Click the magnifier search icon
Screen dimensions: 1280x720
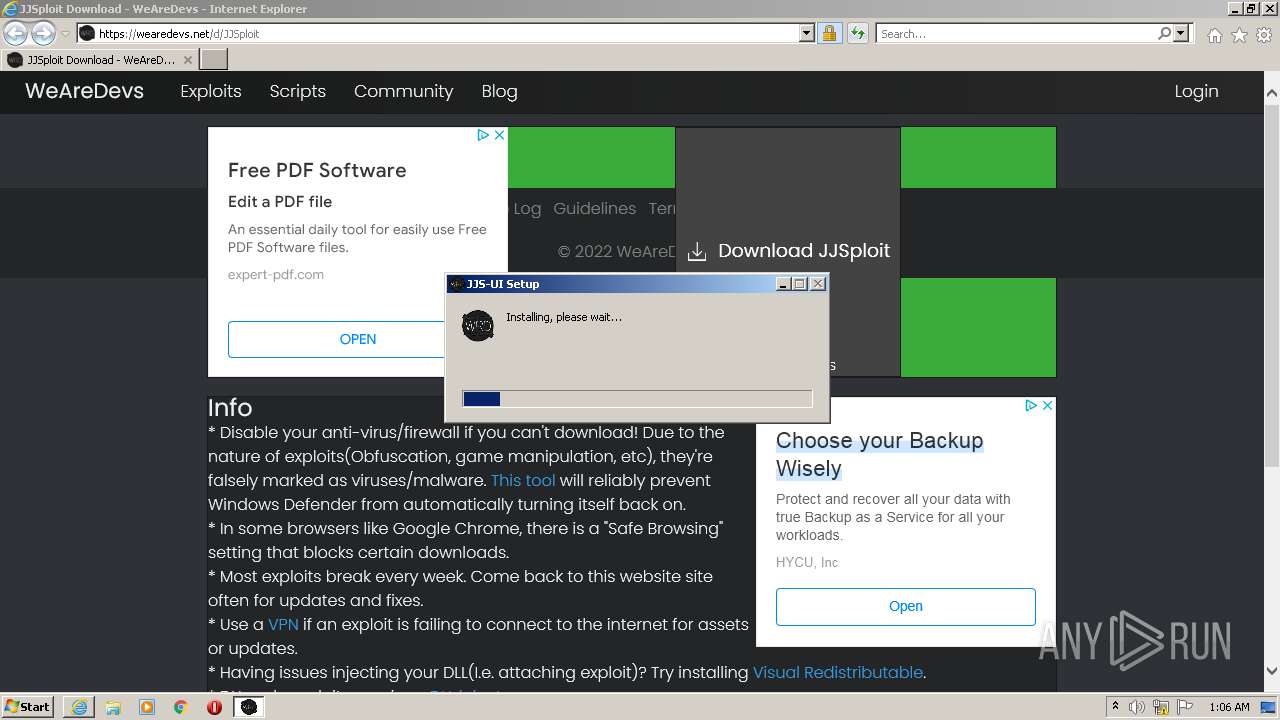point(1164,33)
